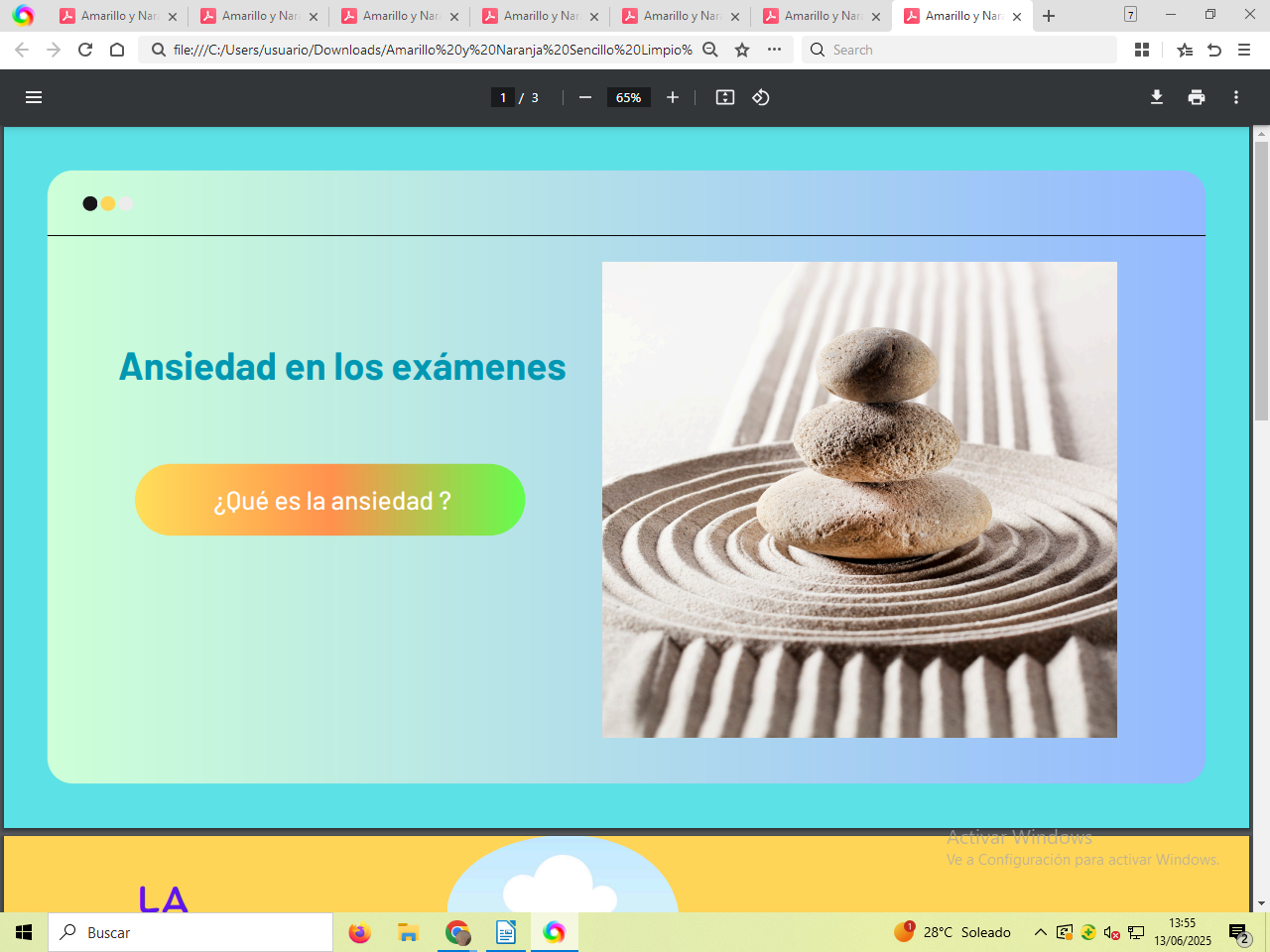
Task: Bookmark this page with the star
Action: 742,50
